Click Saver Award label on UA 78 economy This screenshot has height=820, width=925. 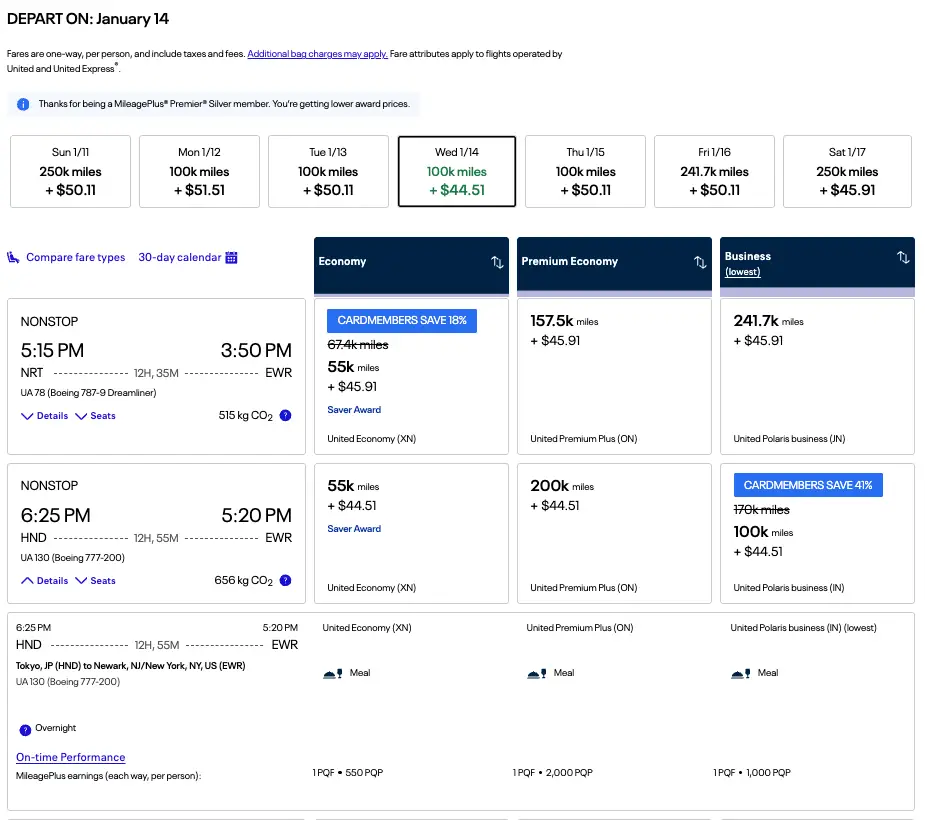click(x=354, y=410)
